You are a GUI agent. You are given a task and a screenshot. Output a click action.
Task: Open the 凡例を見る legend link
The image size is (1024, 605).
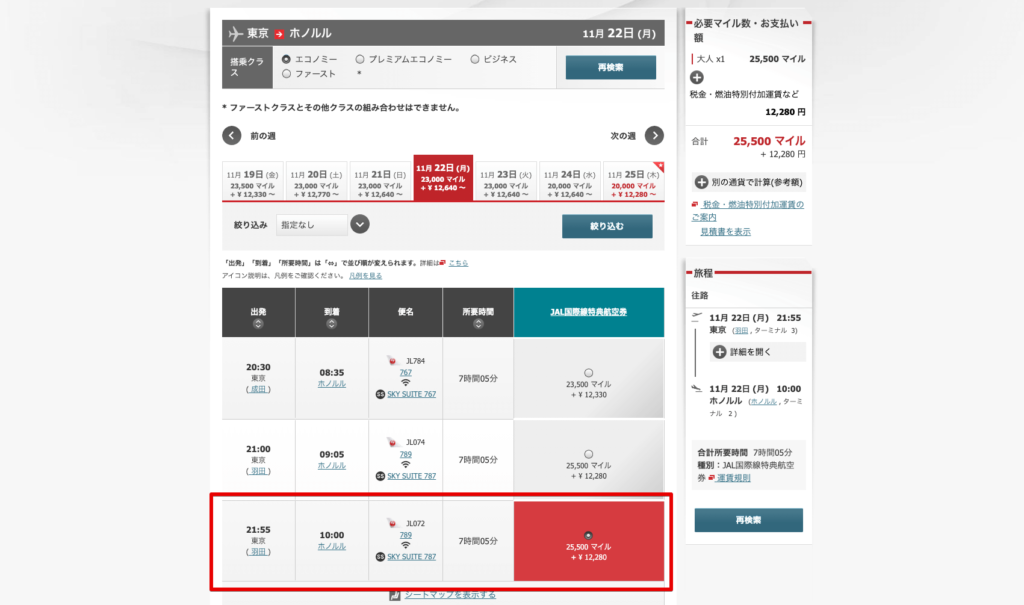pos(366,276)
